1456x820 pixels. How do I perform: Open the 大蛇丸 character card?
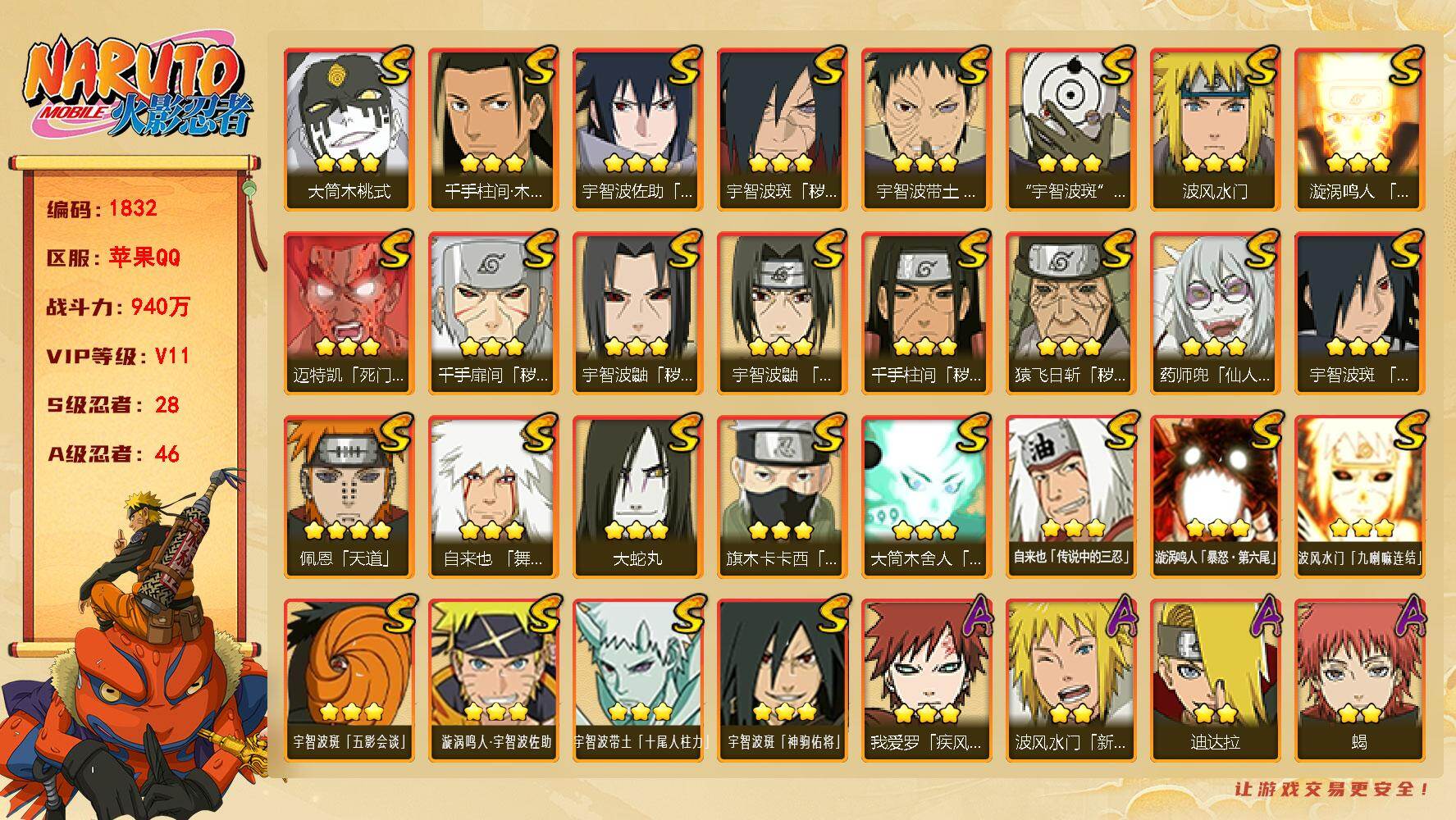click(x=638, y=497)
